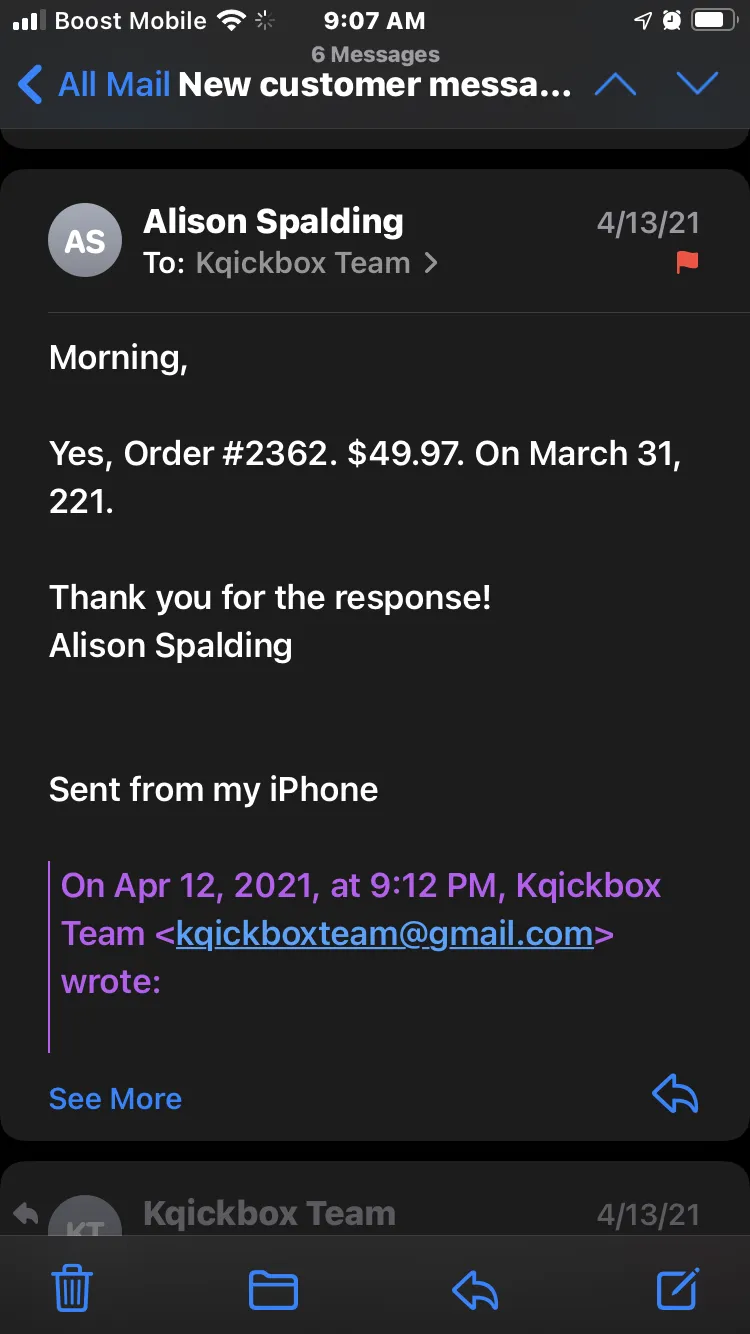This screenshot has height=1334, width=750.
Task: Open the kqickboxteam@gmail.com email link
Action: click(385, 934)
